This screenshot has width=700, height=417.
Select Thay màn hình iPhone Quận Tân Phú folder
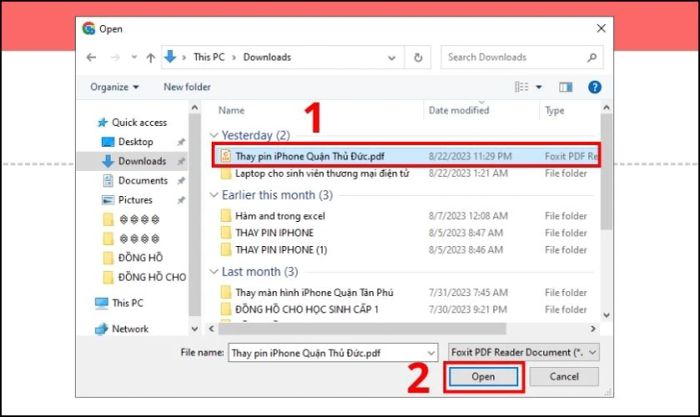(314, 293)
